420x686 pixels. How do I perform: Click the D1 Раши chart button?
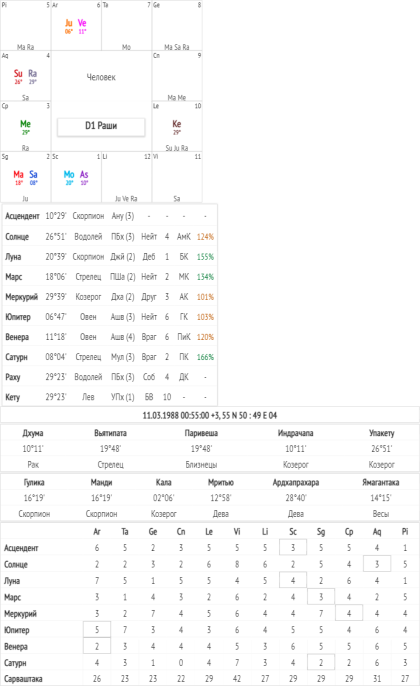point(101,127)
